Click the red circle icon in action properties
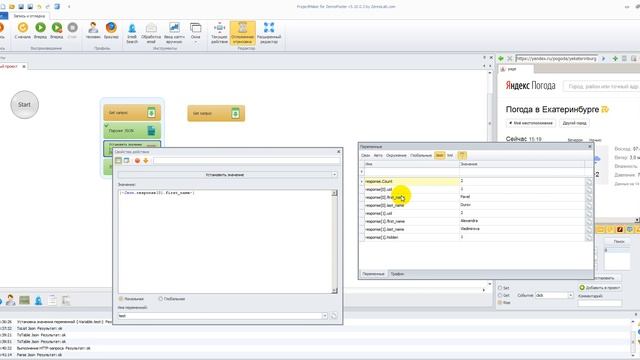Image resolution: width=640 pixels, height=360 pixels. coord(138,161)
